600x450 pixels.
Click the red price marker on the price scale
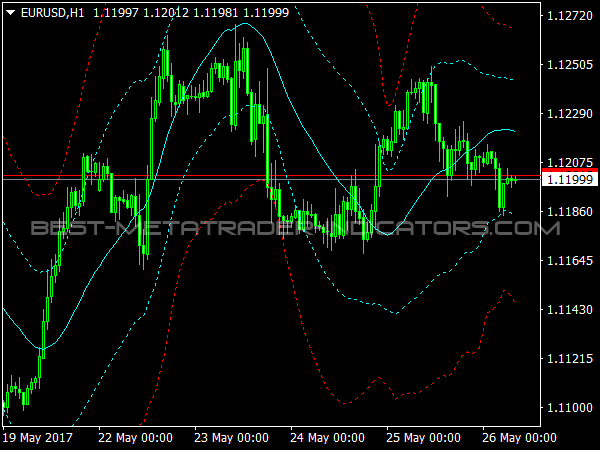[x=570, y=170]
